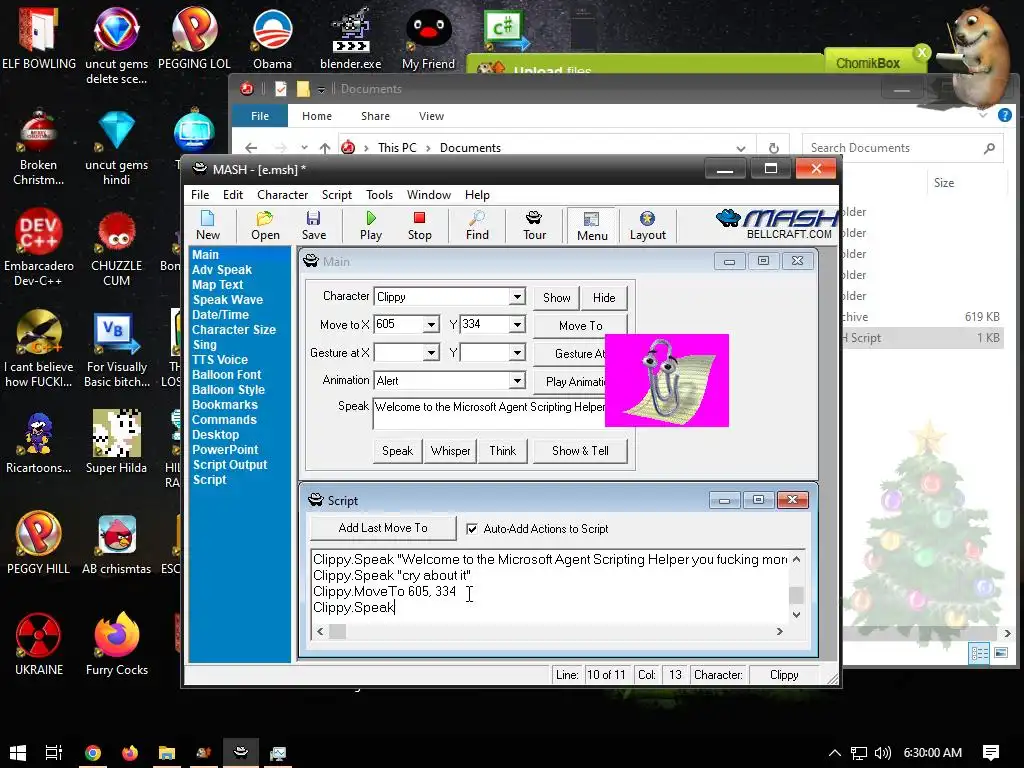
Task: Open the MASH Window menu
Action: pyautogui.click(x=428, y=195)
